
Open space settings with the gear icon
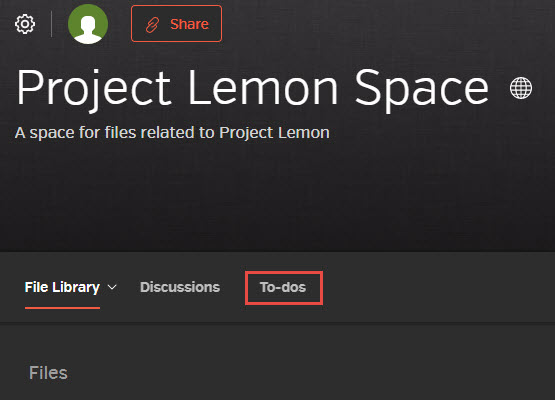pyautogui.click(x=25, y=24)
